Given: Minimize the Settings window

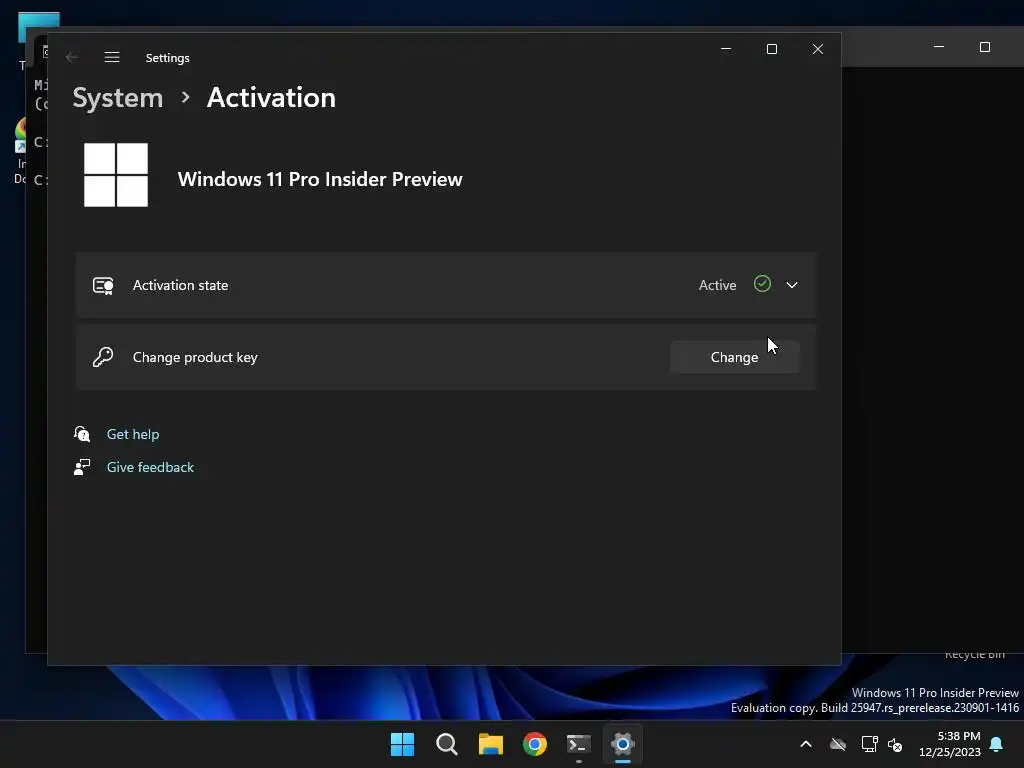Looking at the screenshot, I should [726, 50].
